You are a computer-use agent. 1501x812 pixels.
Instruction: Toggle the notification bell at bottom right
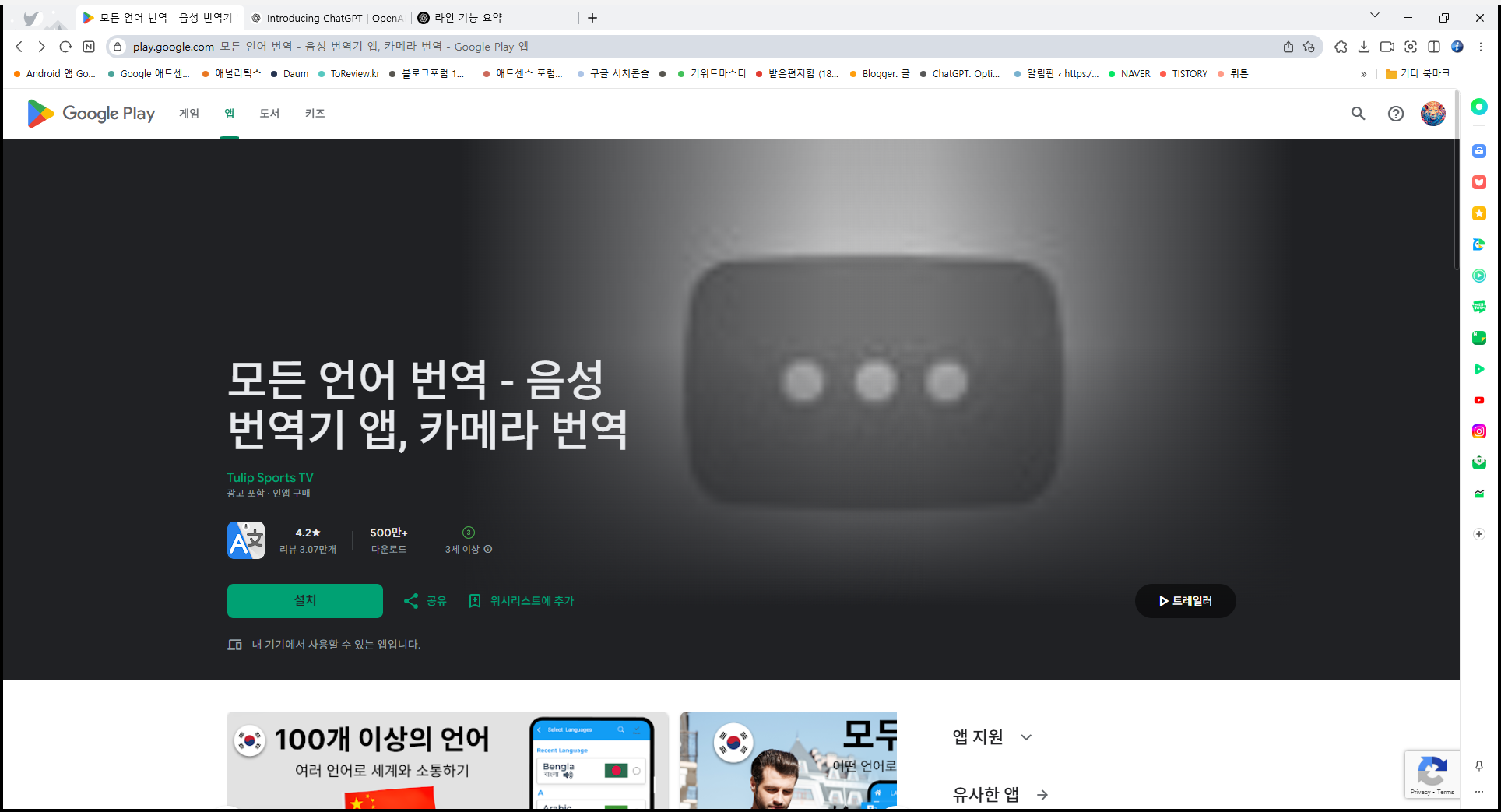[x=1478, y=767]
